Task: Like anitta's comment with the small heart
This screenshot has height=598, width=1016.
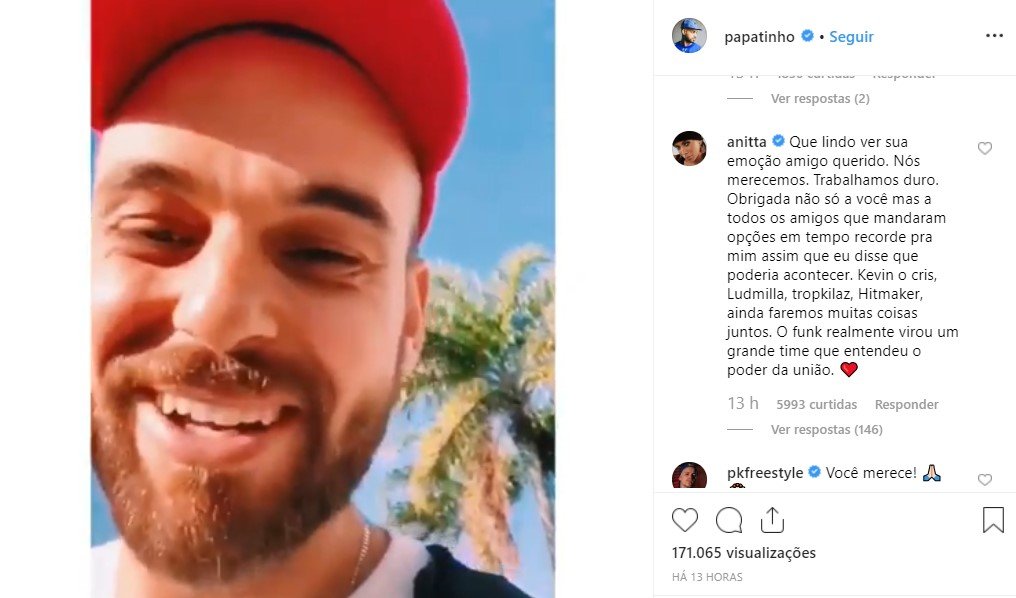Action: coord(984,148)
